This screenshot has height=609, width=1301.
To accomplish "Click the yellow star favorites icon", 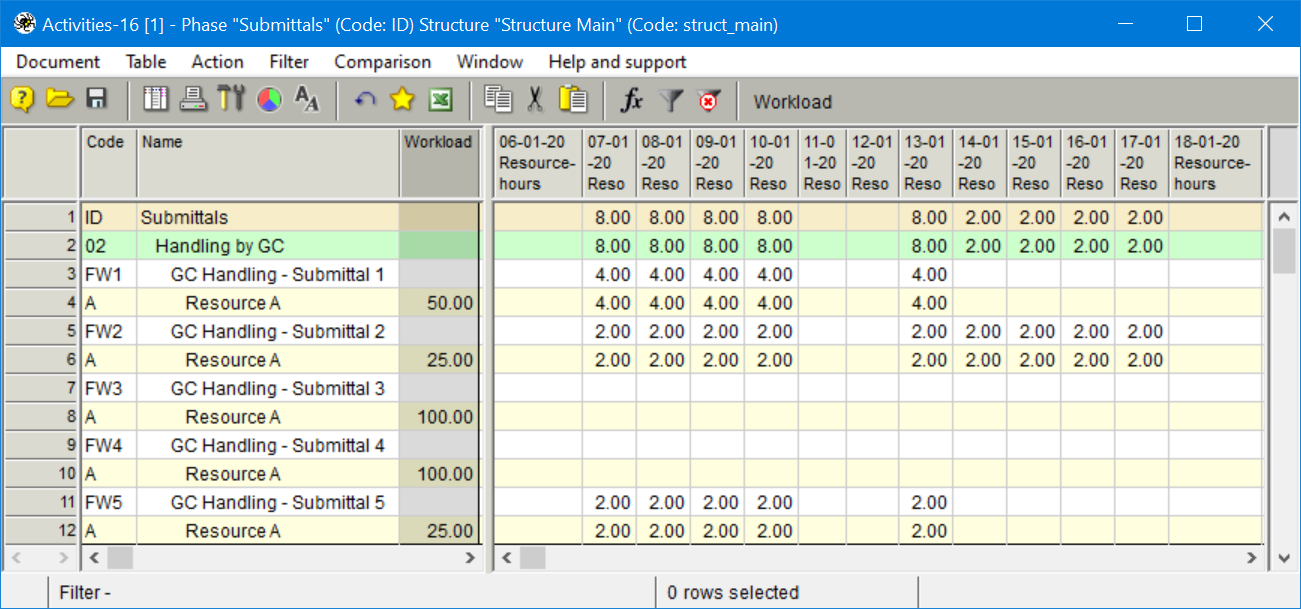I will point(402,99).
